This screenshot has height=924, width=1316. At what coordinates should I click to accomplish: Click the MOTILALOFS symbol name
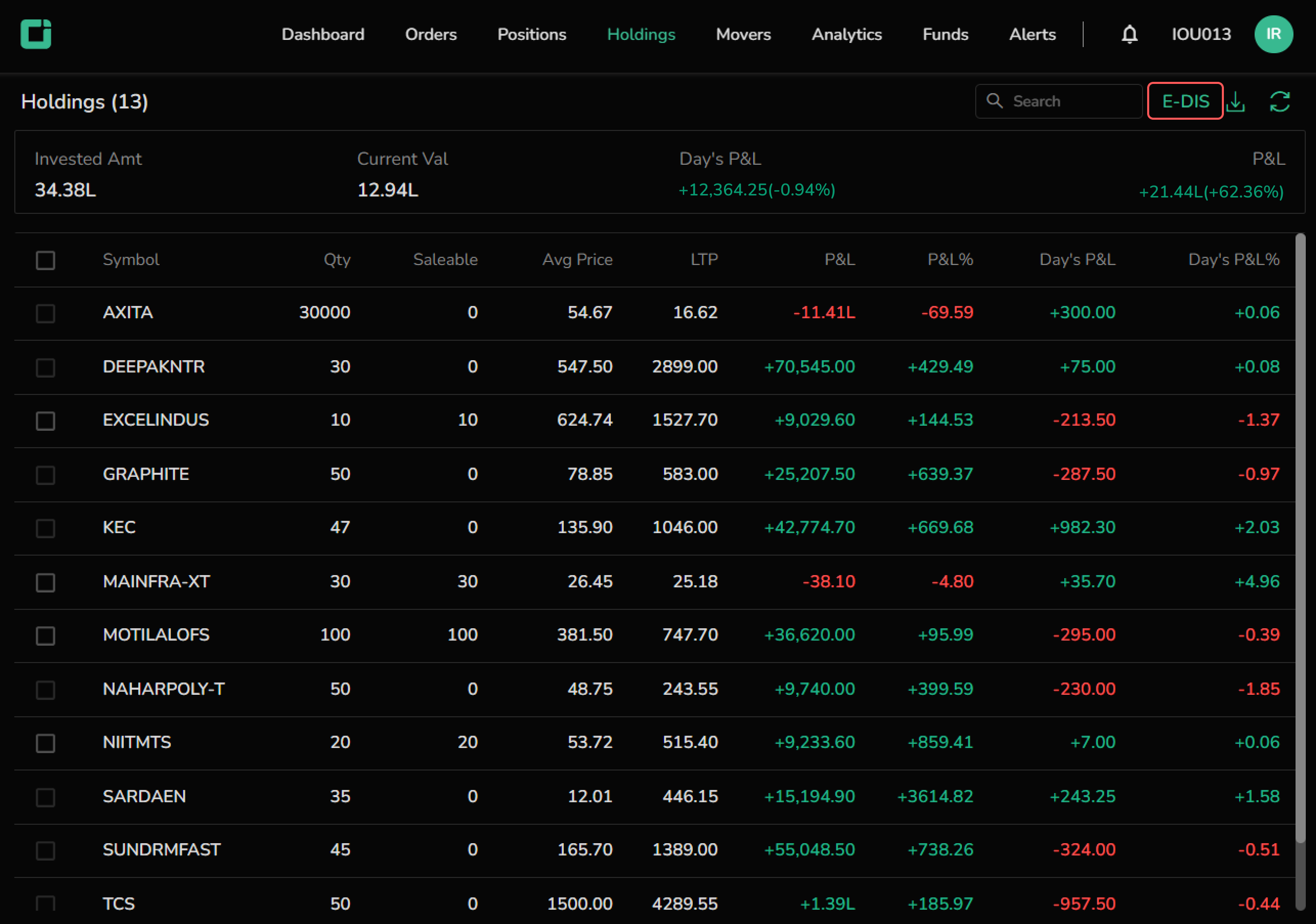click(156, 634)
